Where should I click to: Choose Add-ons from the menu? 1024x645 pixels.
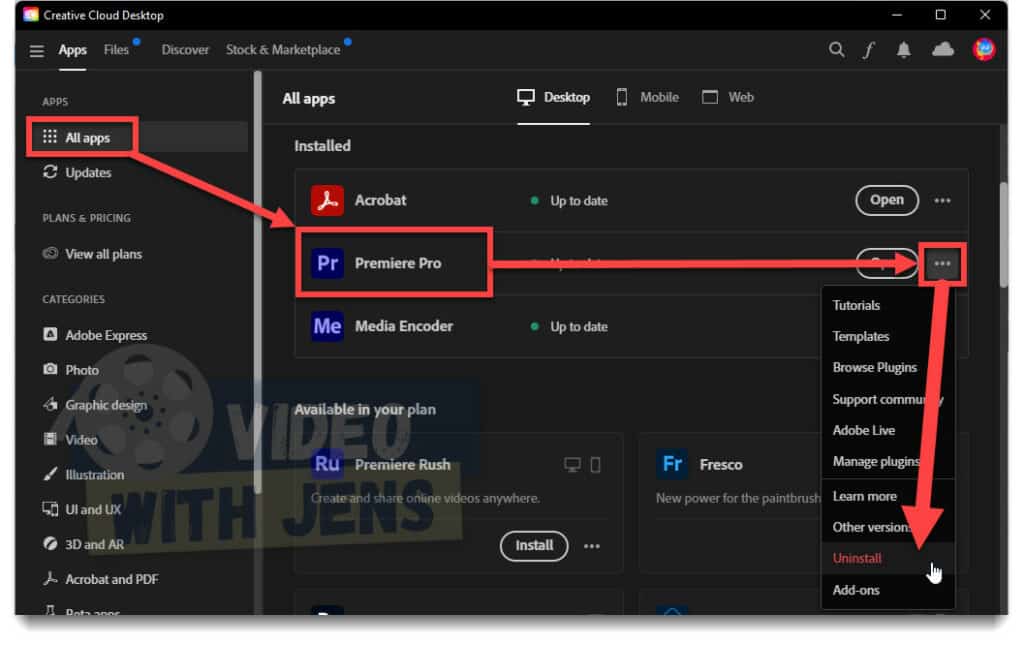pos(856,590)
